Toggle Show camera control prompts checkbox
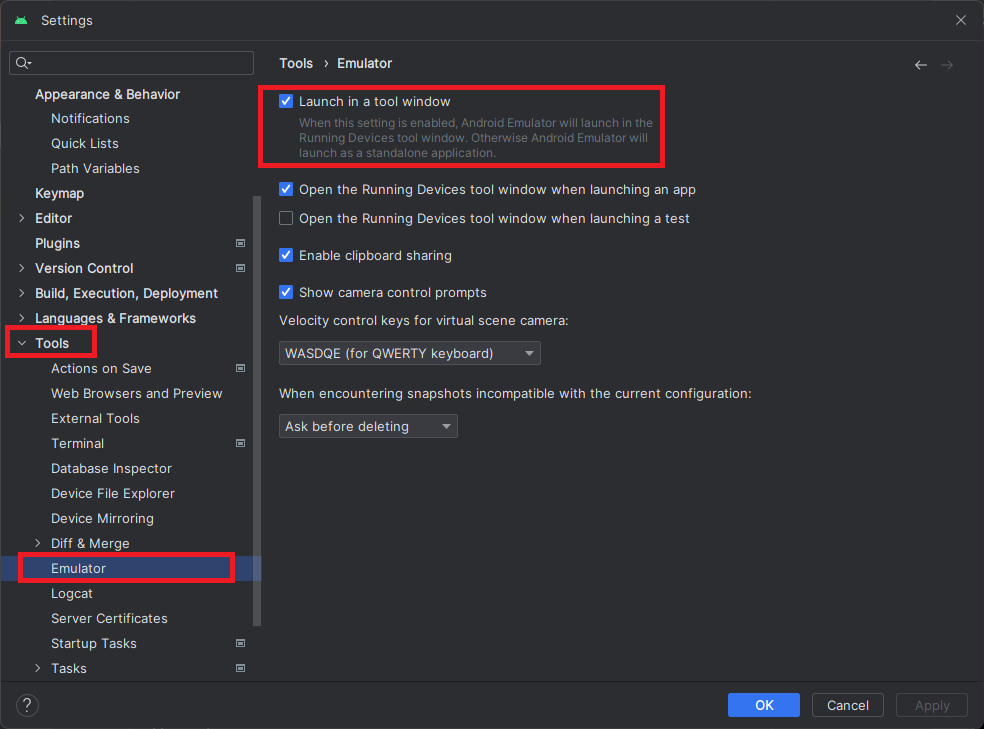Viewport: 984px width, 729px height. pyautogui.click(x=286, y=292)
